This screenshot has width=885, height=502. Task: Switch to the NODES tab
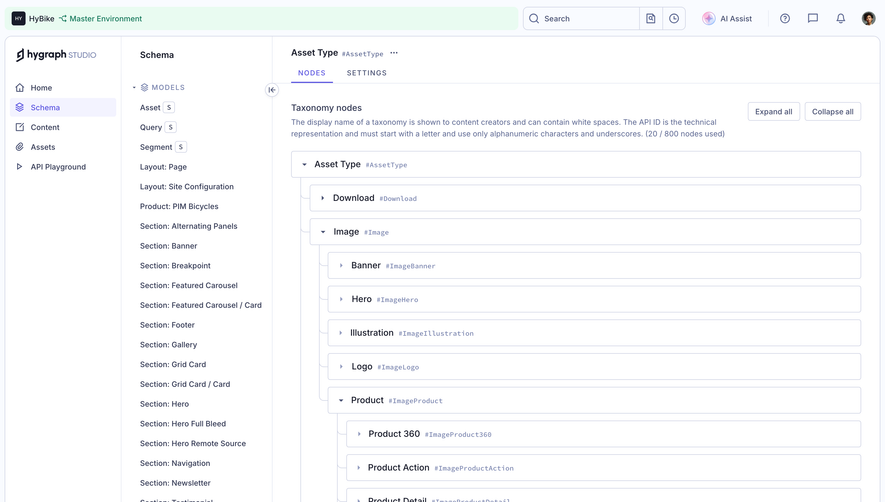(x=312, y=73)
